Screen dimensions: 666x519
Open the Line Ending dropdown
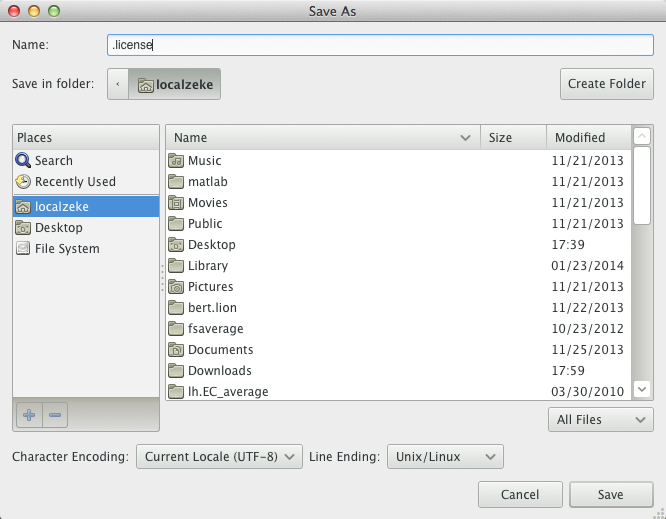coord(445,457)
